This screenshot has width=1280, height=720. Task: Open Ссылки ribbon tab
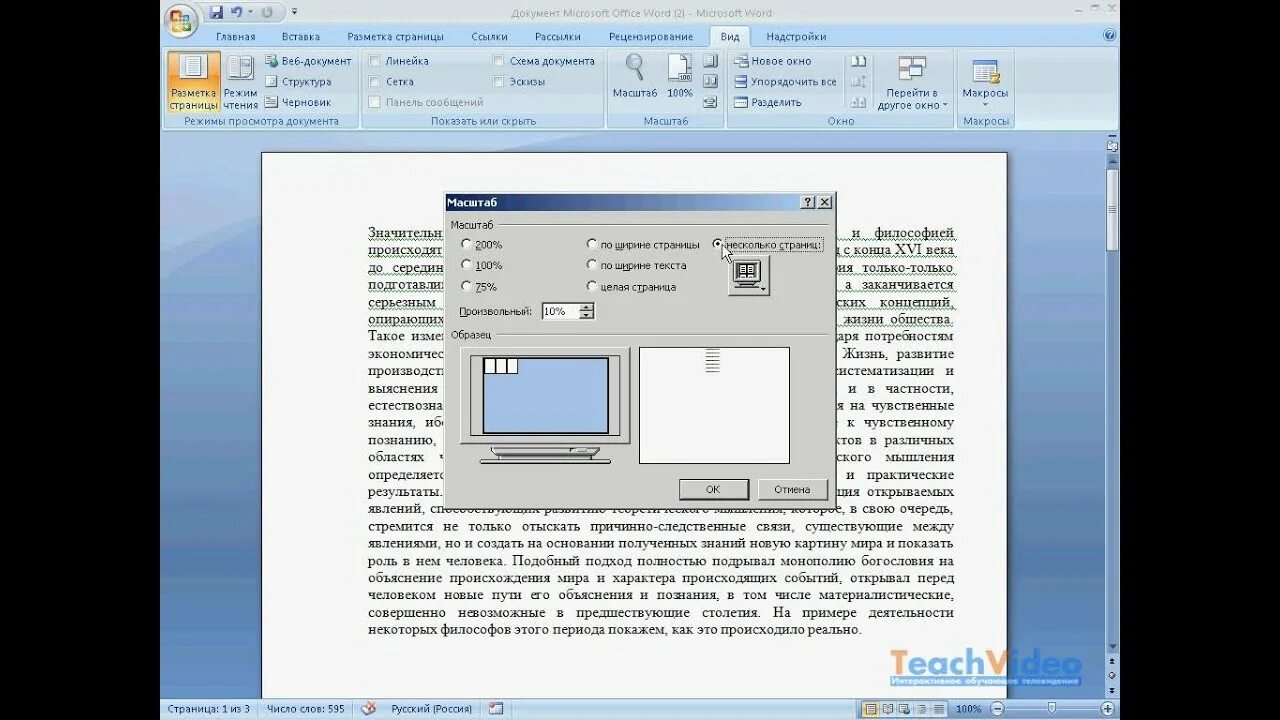tap(489, 36)
